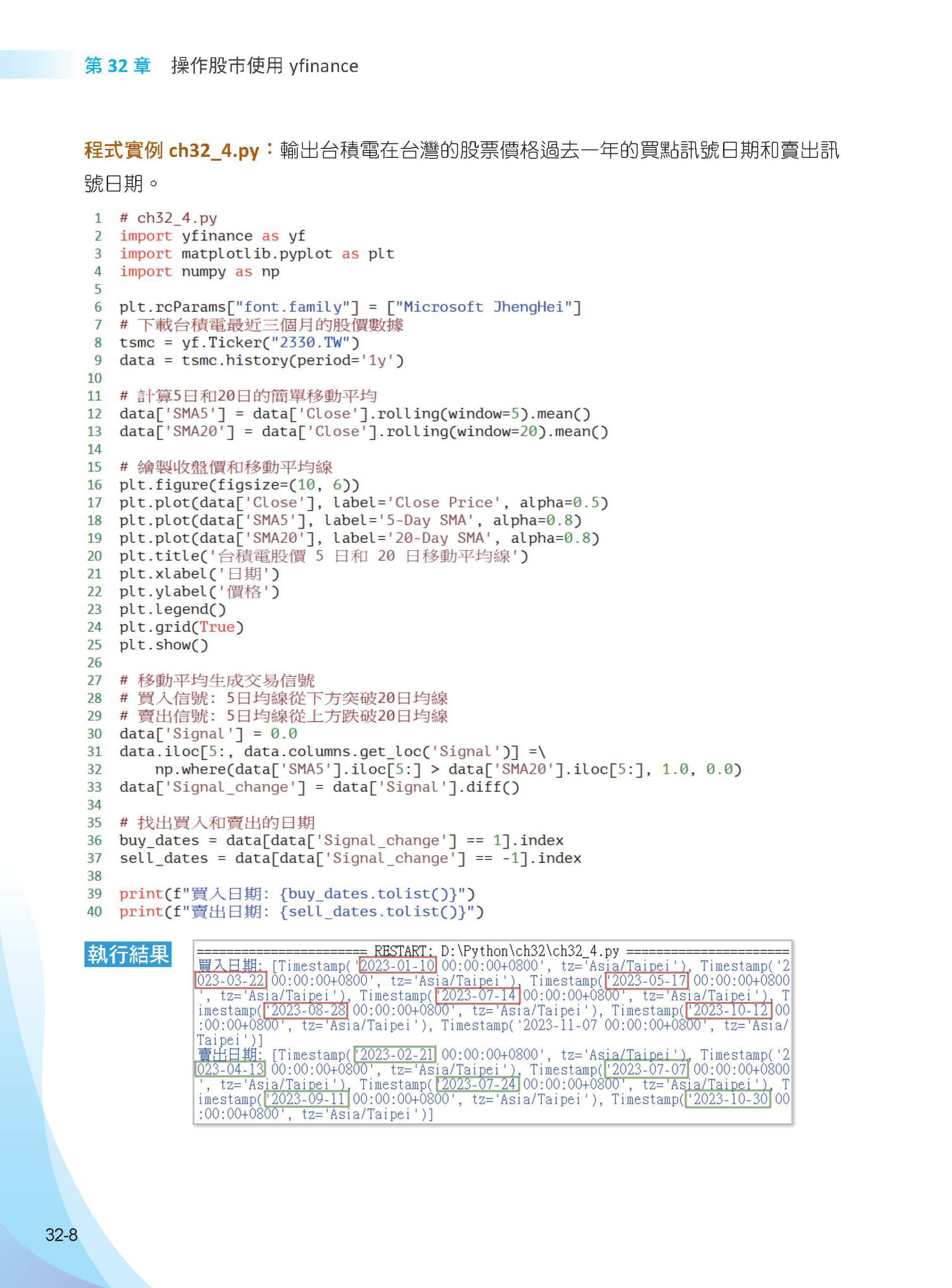Screen dimensions: 952x1288
Task: Click the heading "程式實例 ch32_4.py"
Action: (x=172, y=150)
